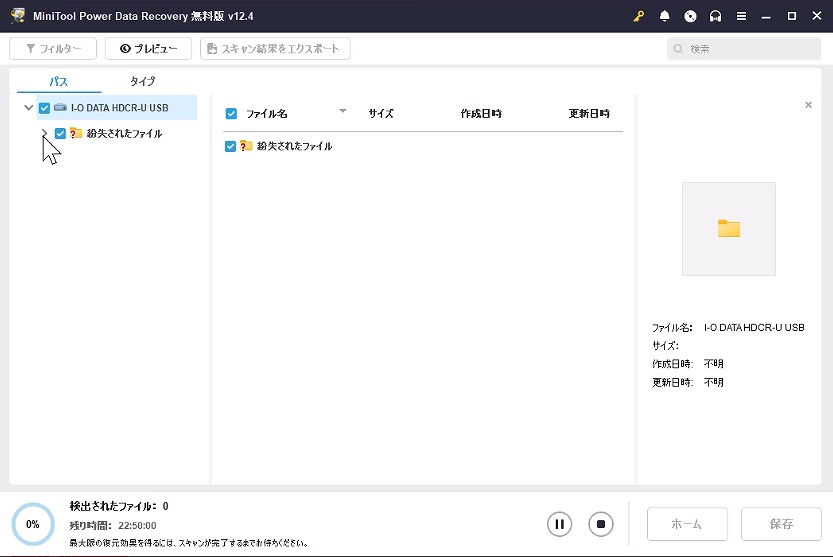This screenshot has width=833, height=557.
Task: Click the ホーム button
Action: [687, 524]
